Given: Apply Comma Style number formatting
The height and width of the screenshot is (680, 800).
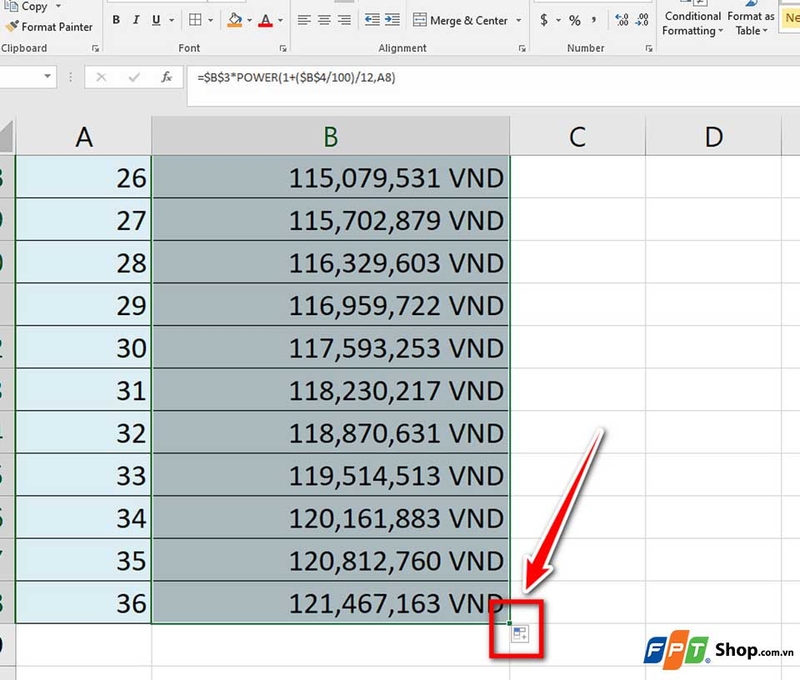Looking at the screenshot, I should 595,20.
